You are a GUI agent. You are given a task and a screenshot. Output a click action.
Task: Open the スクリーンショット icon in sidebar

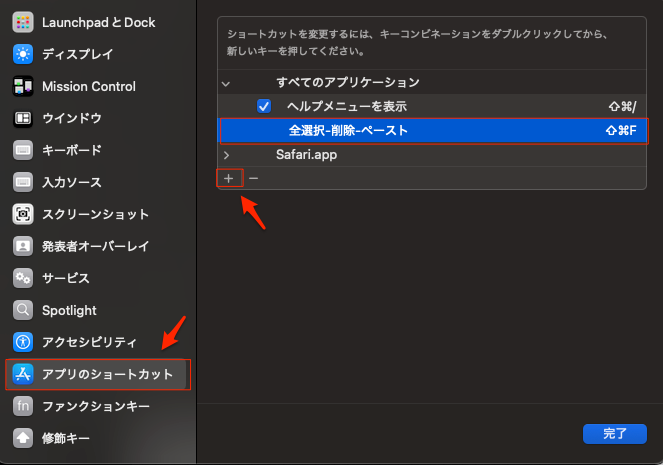[x=24, y=214]
